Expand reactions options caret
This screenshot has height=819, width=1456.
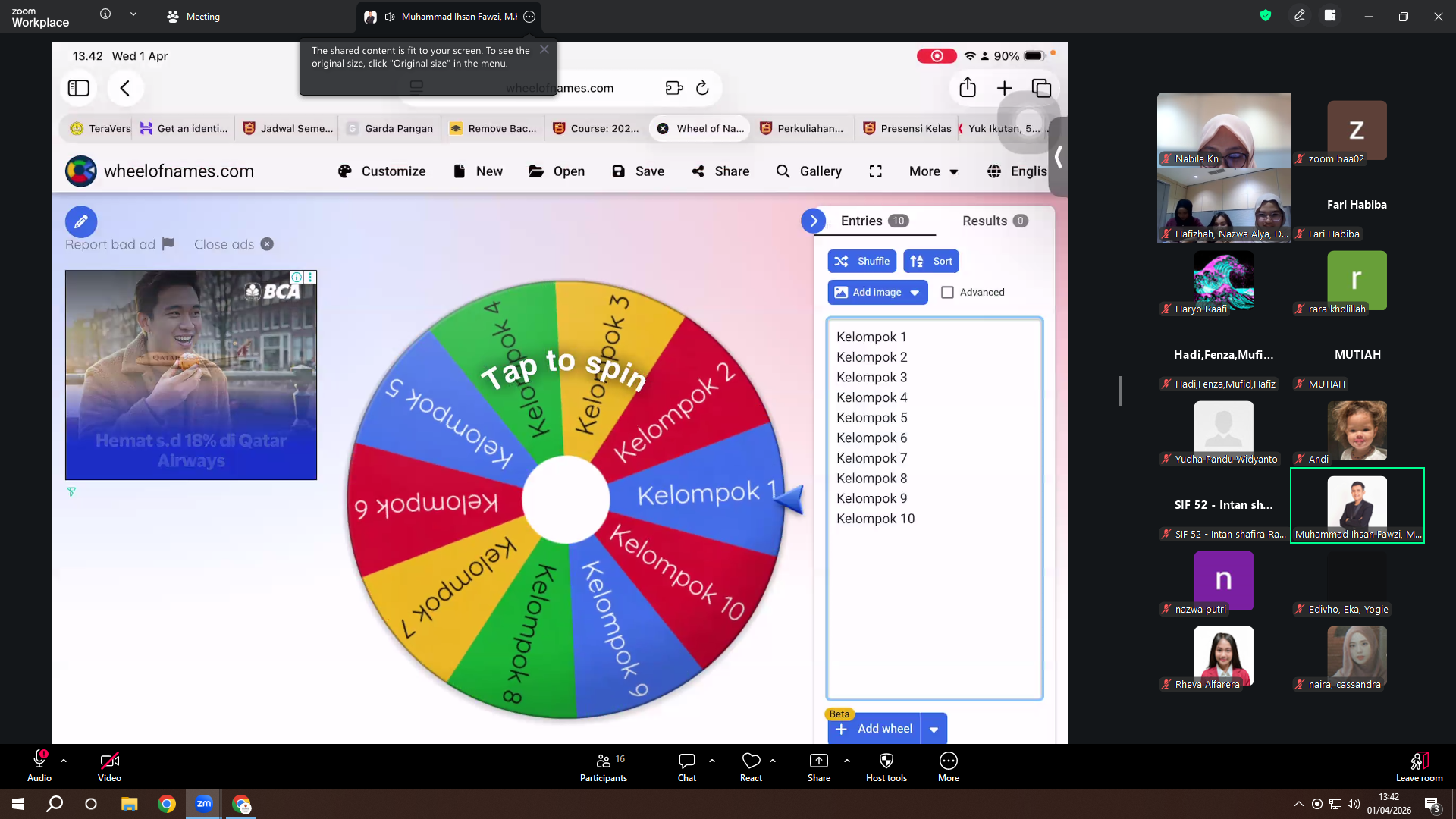pos(773,760)
